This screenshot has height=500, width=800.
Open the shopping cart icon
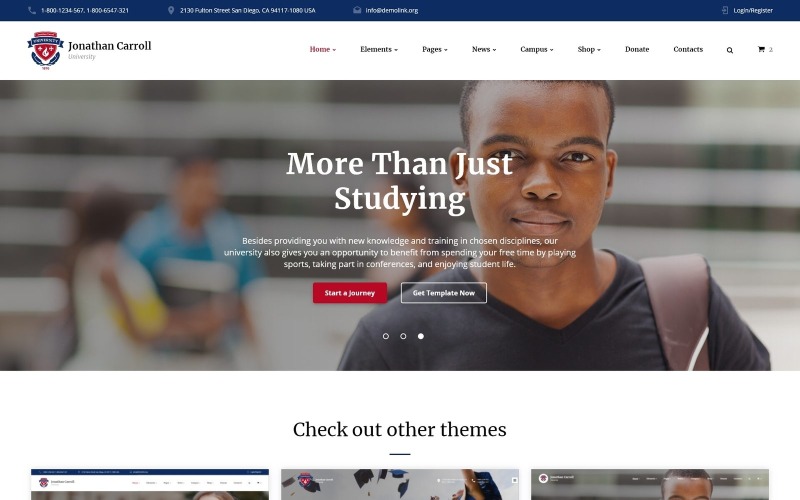[x=761, y=49]
